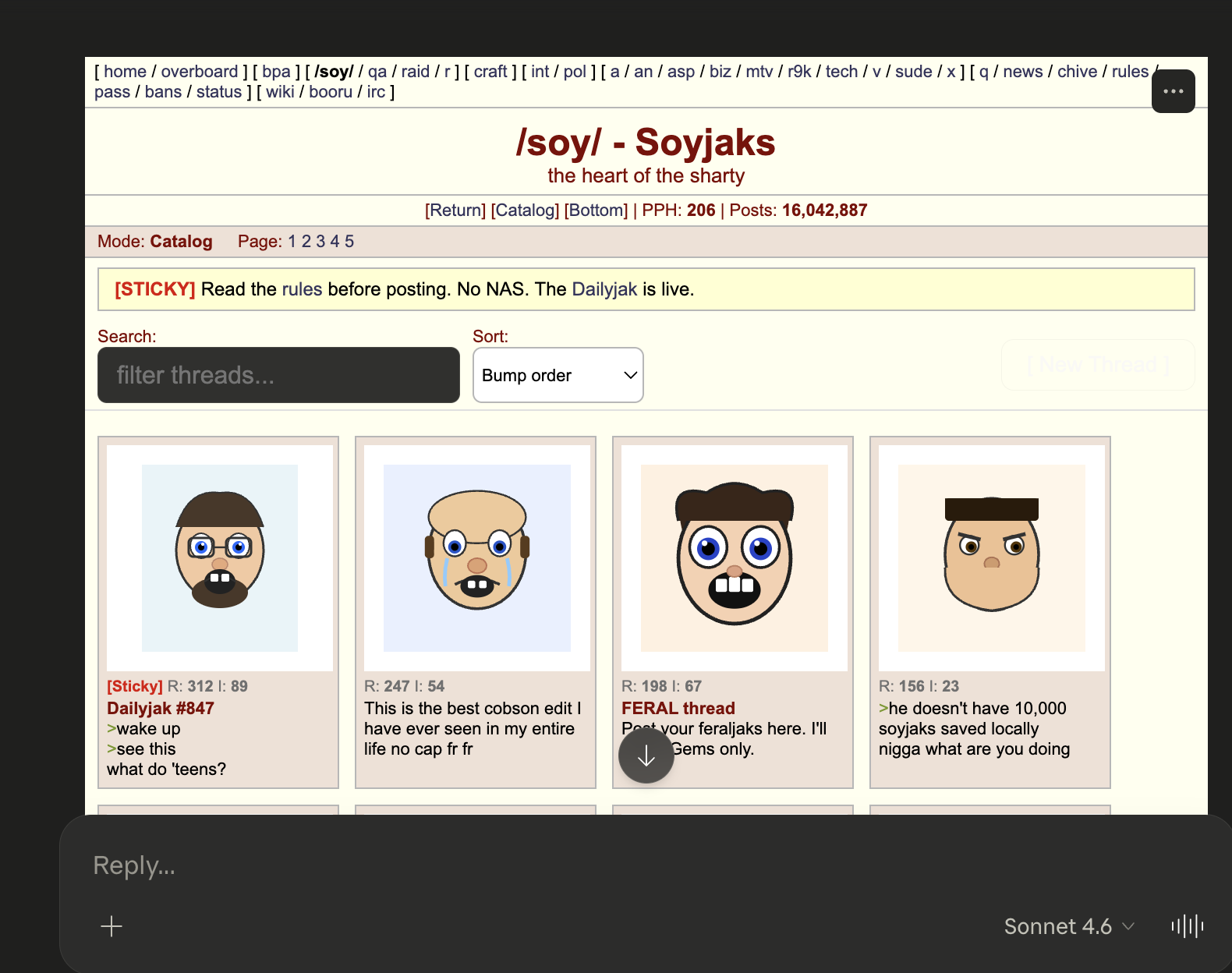Click the Reply message text box
Screen dimensions: 1232x973
point(546,865)
